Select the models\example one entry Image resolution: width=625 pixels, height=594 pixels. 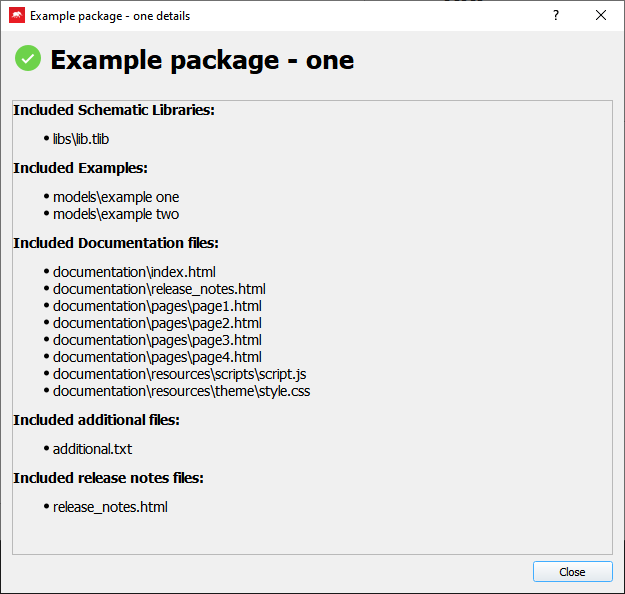click(116, 197)
